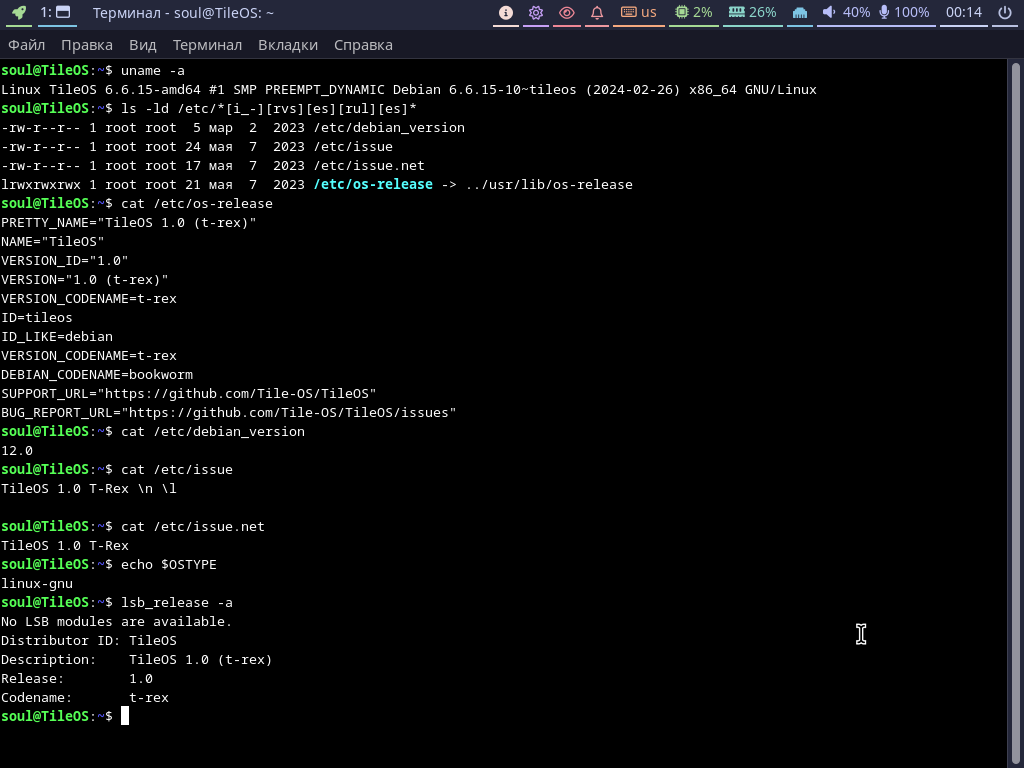Screen dimensions: 1024x768
Task: Toggle the eye indicator in top bar
Action: pos(566,12)
